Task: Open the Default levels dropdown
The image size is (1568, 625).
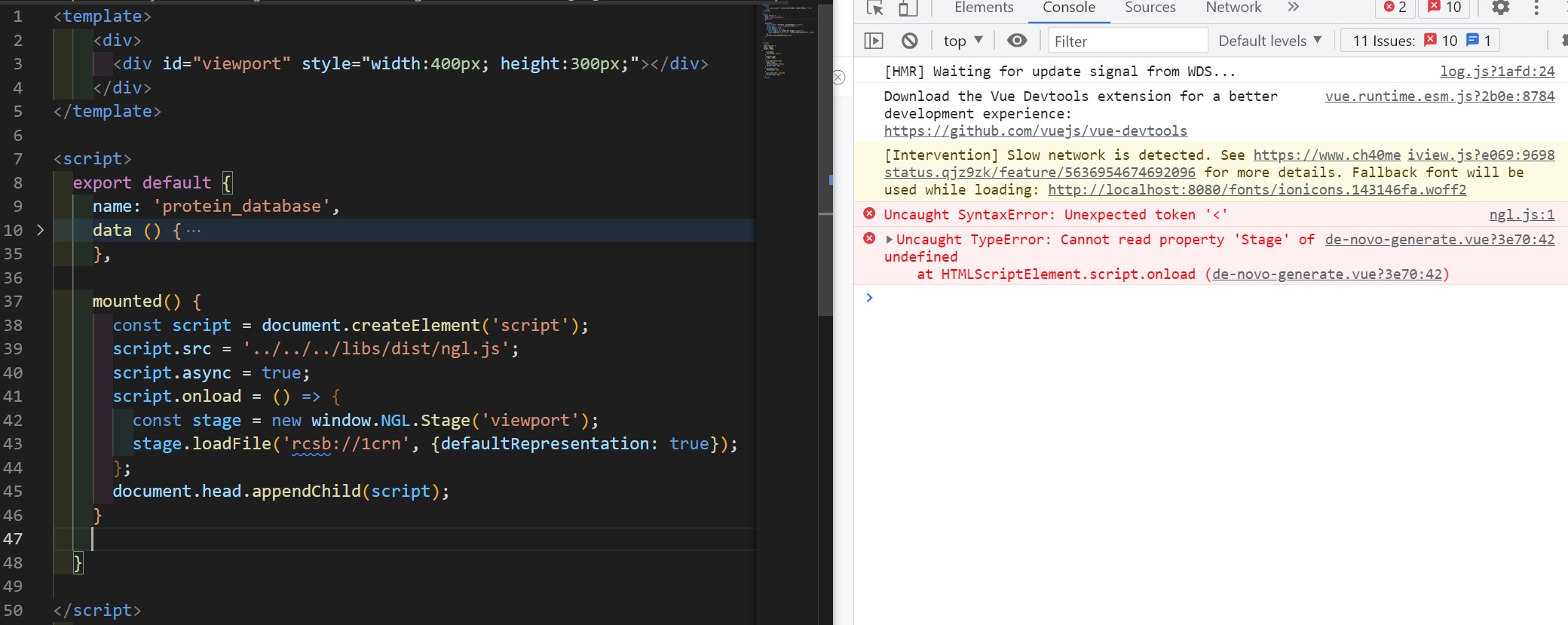Action: pos(1270,41)
